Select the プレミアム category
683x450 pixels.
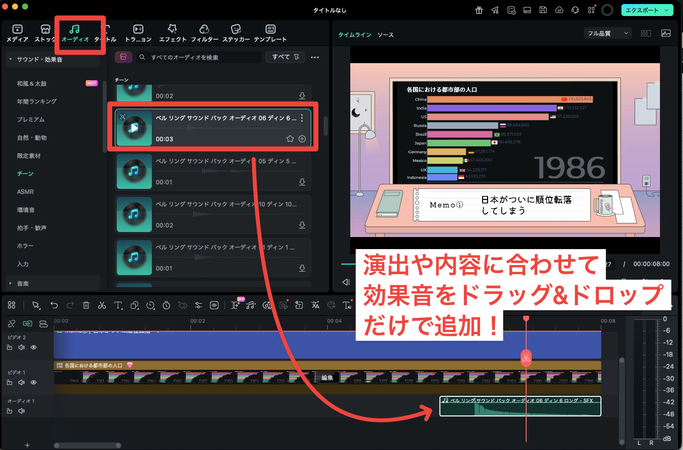pos(30,119)
